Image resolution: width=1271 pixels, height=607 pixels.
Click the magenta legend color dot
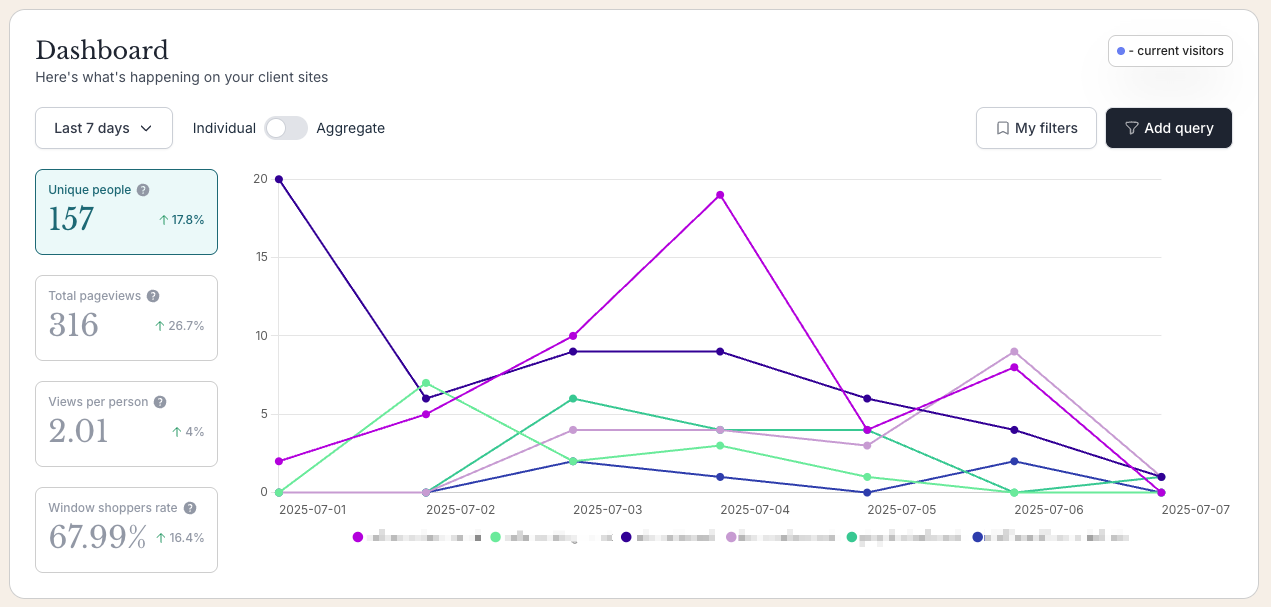[x=358, y=537]
